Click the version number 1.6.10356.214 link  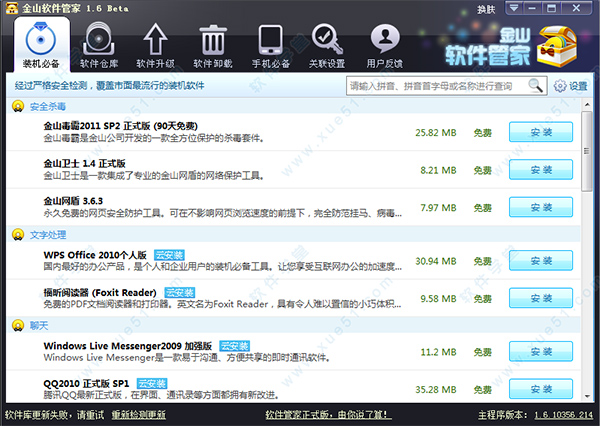point(564,415)
